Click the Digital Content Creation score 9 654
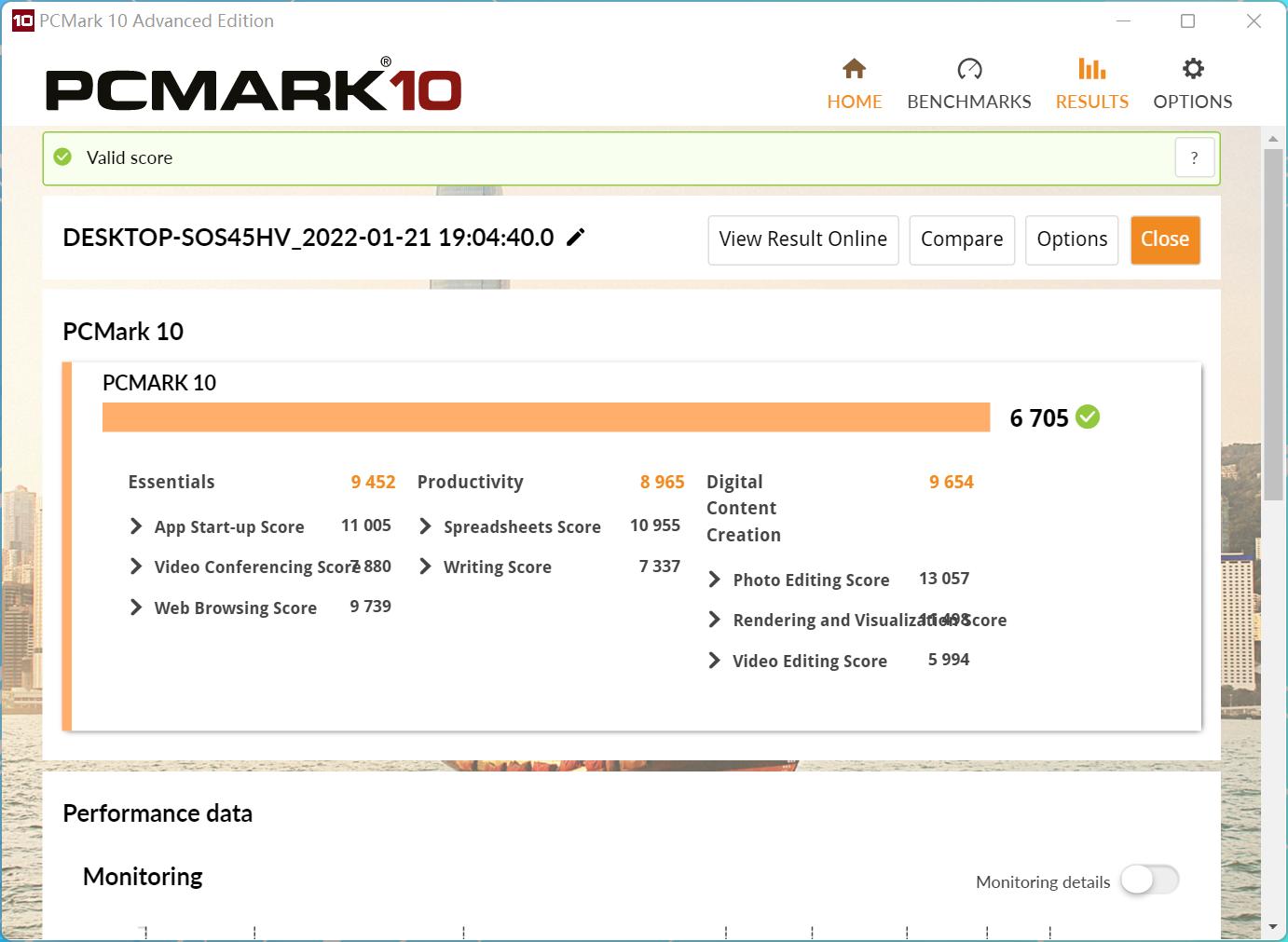Screen dimensions: 1288x942 click(951, 482)
